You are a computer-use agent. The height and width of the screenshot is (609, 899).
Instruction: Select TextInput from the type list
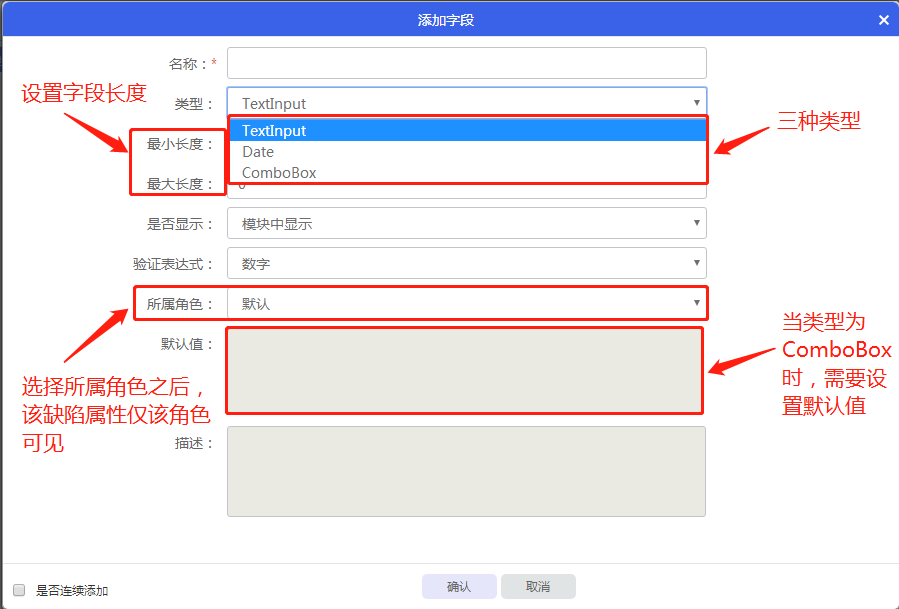[x=400, y=130]
